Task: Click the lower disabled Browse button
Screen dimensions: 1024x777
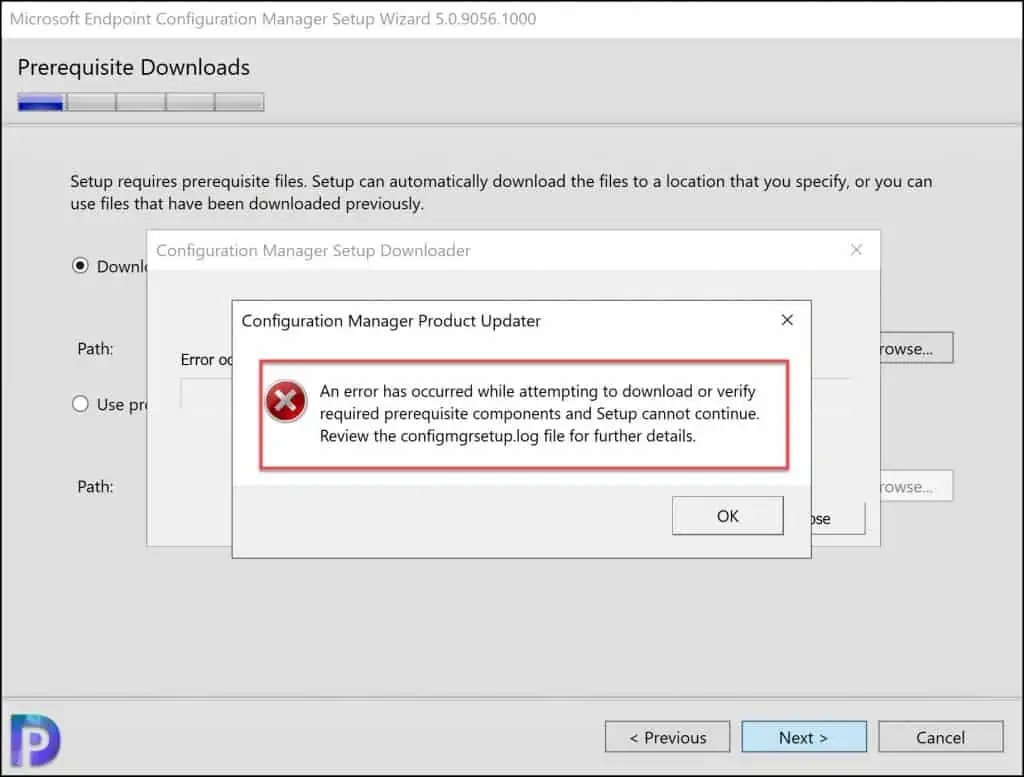Action: tap(916, 486)
